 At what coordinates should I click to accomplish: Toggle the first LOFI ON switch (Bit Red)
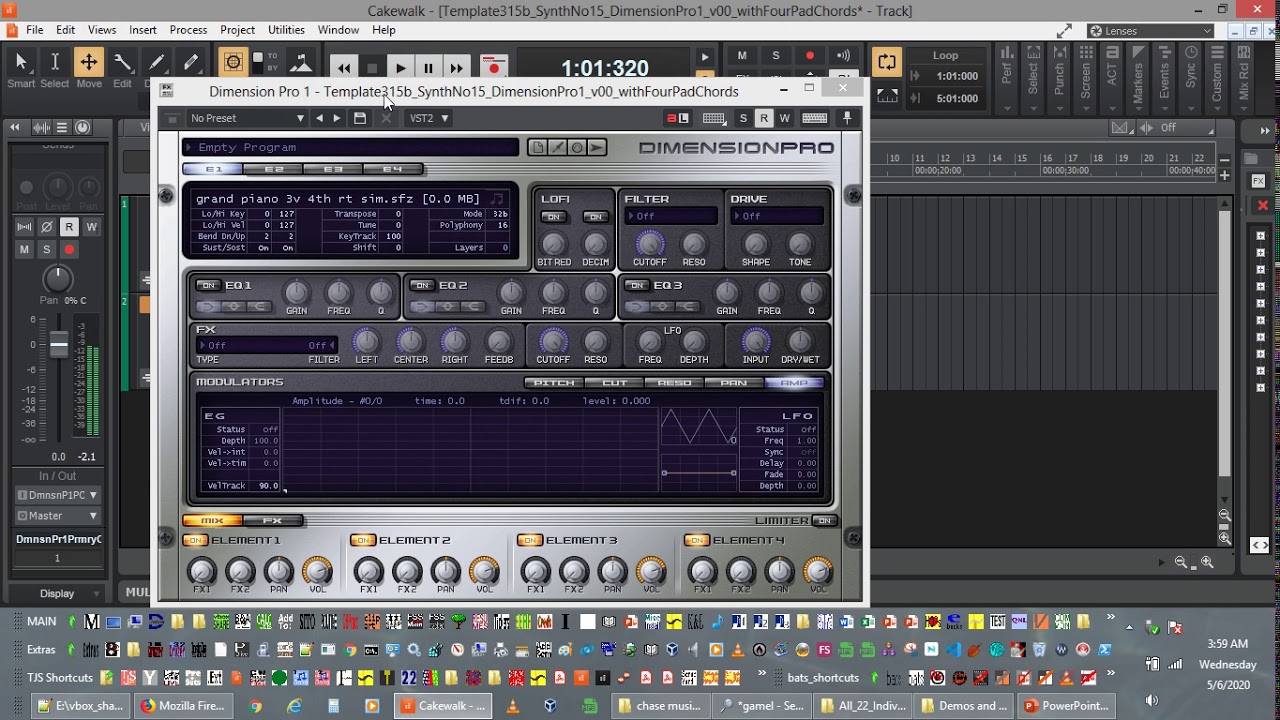(x=553, y=217)
